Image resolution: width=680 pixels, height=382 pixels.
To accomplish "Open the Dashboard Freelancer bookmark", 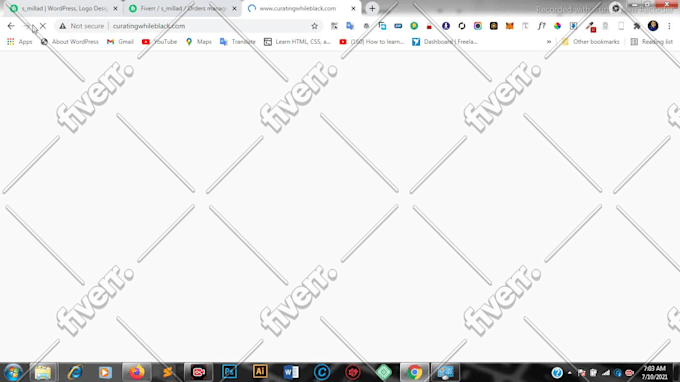I will [x=445, y=42].
